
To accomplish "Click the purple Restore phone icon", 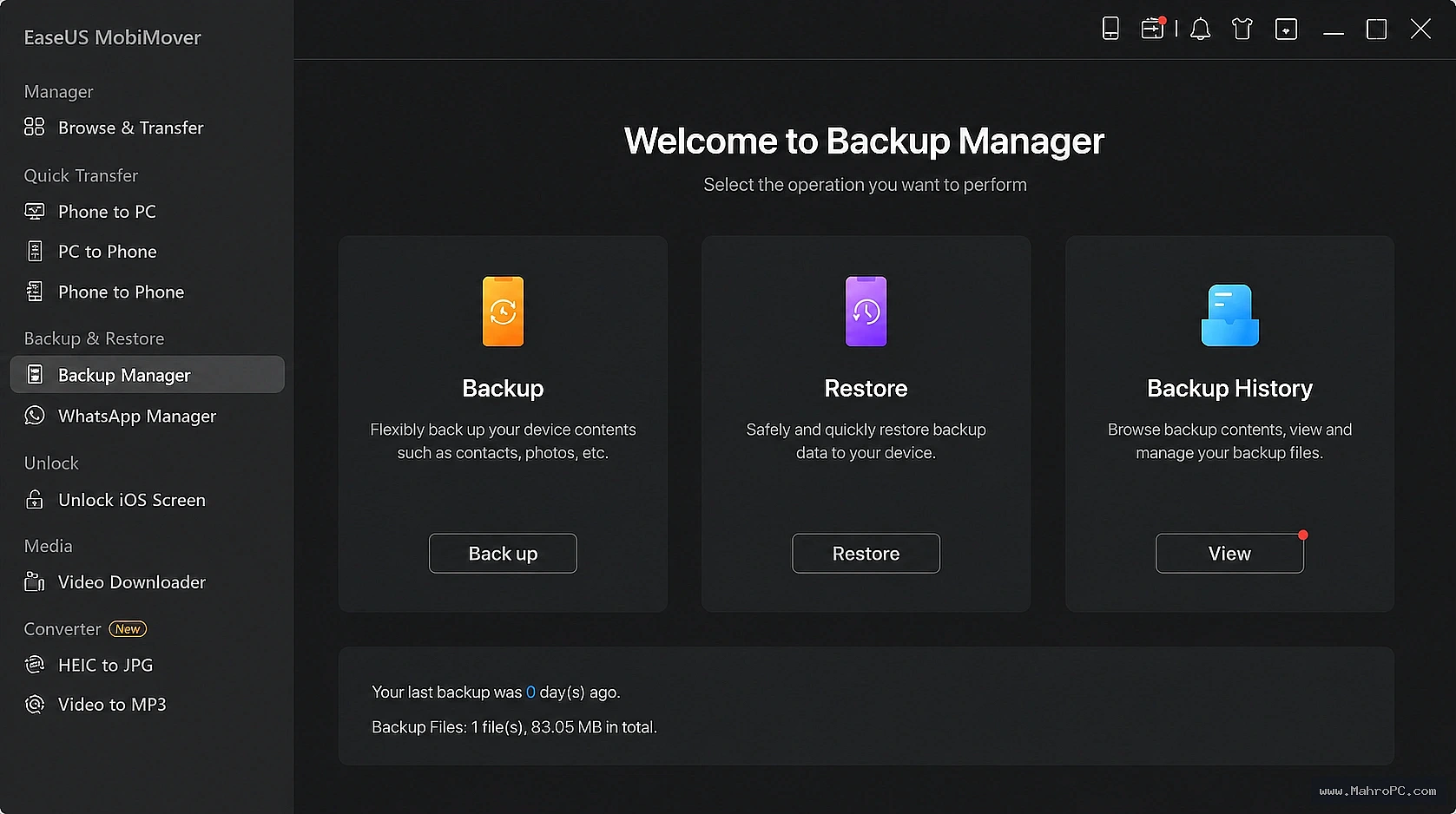I will click(x=866, y=312).
